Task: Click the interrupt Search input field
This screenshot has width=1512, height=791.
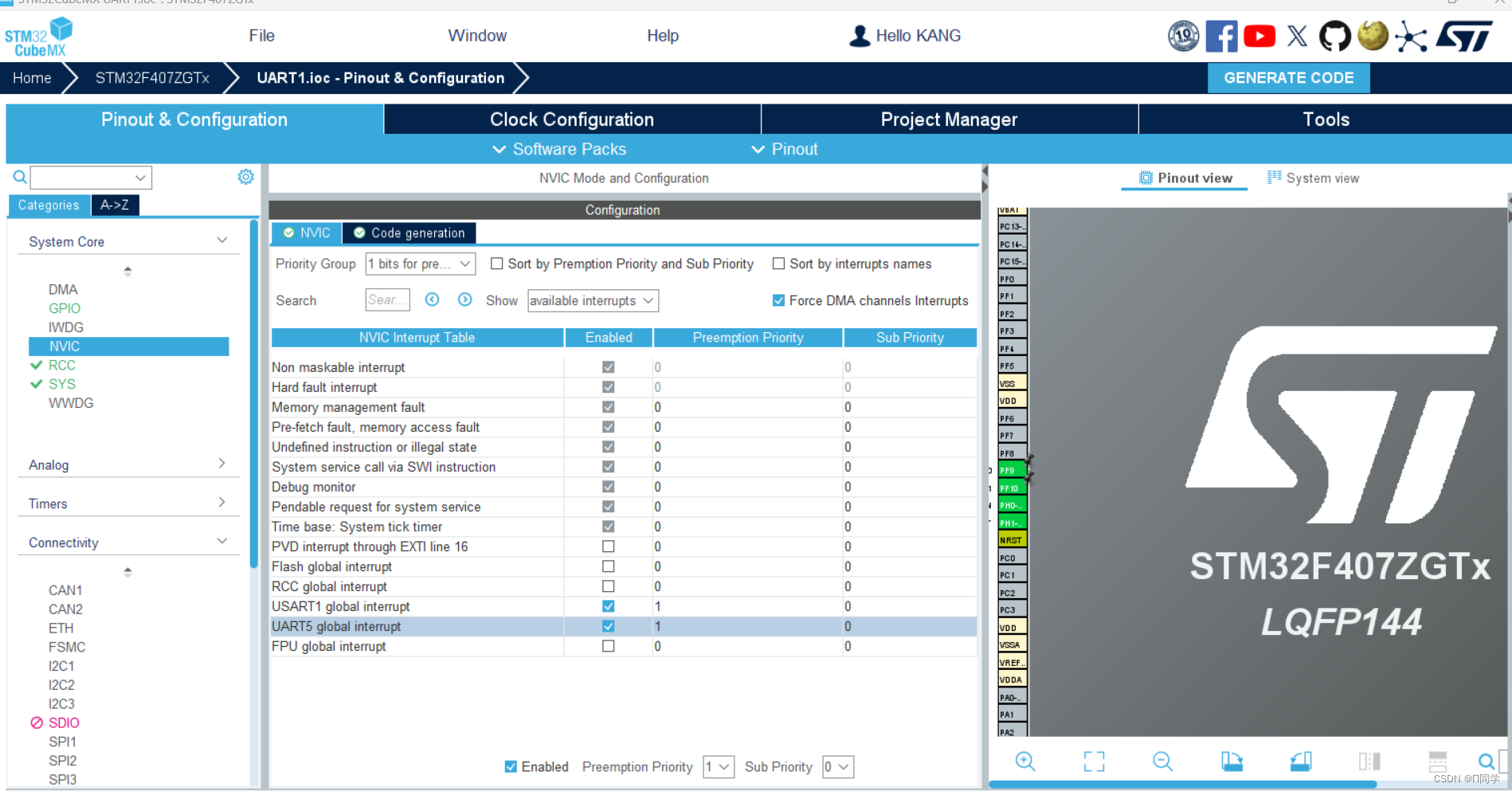Action: [388, 300]
